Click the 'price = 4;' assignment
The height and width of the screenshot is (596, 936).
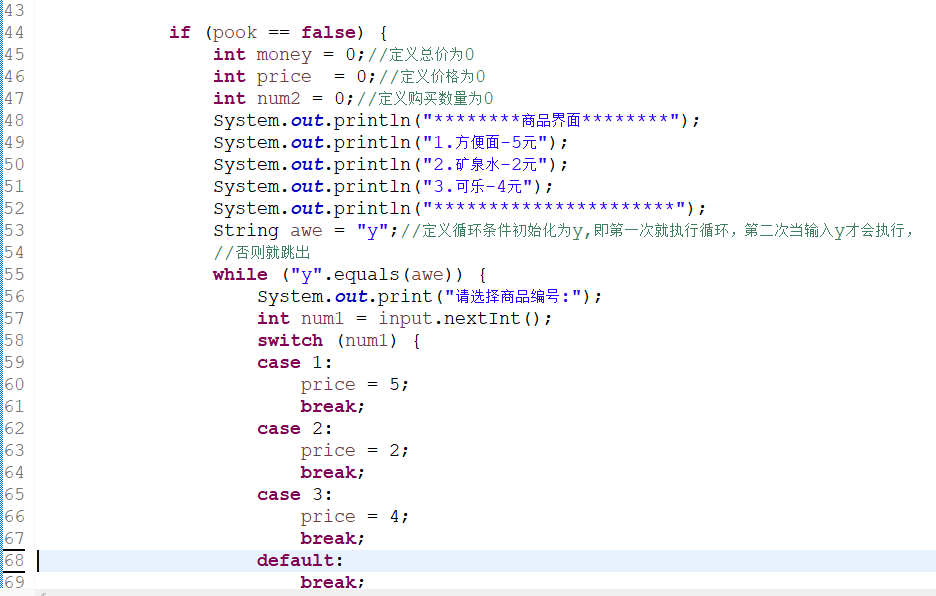tap(355, 517)
